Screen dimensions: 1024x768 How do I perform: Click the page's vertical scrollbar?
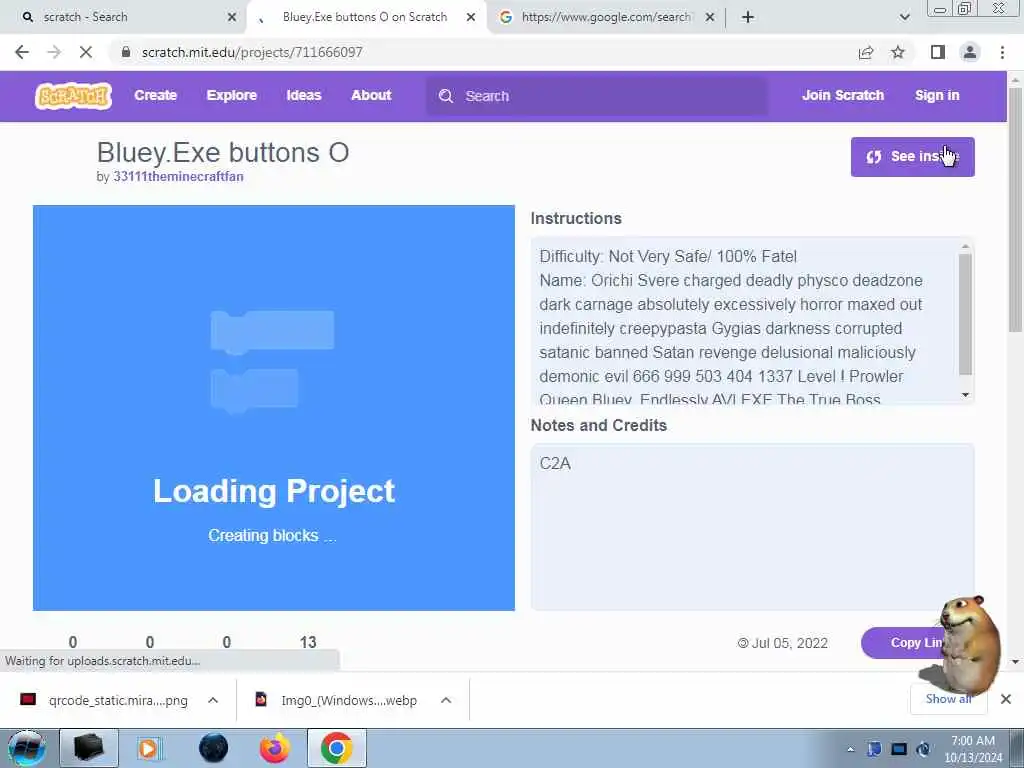1015,209
